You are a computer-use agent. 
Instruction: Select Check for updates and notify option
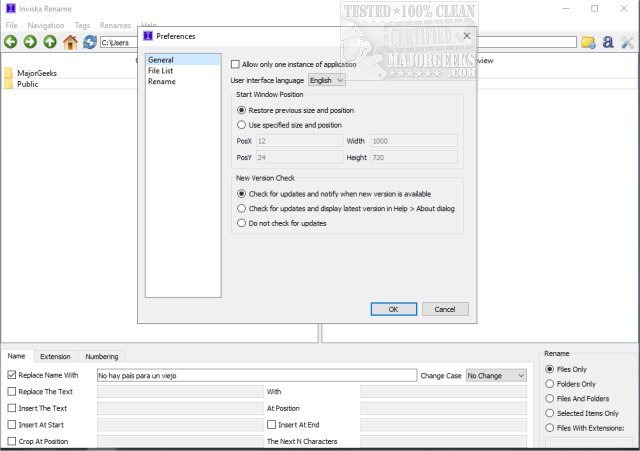pyautogui.click(x=241, y=193)
